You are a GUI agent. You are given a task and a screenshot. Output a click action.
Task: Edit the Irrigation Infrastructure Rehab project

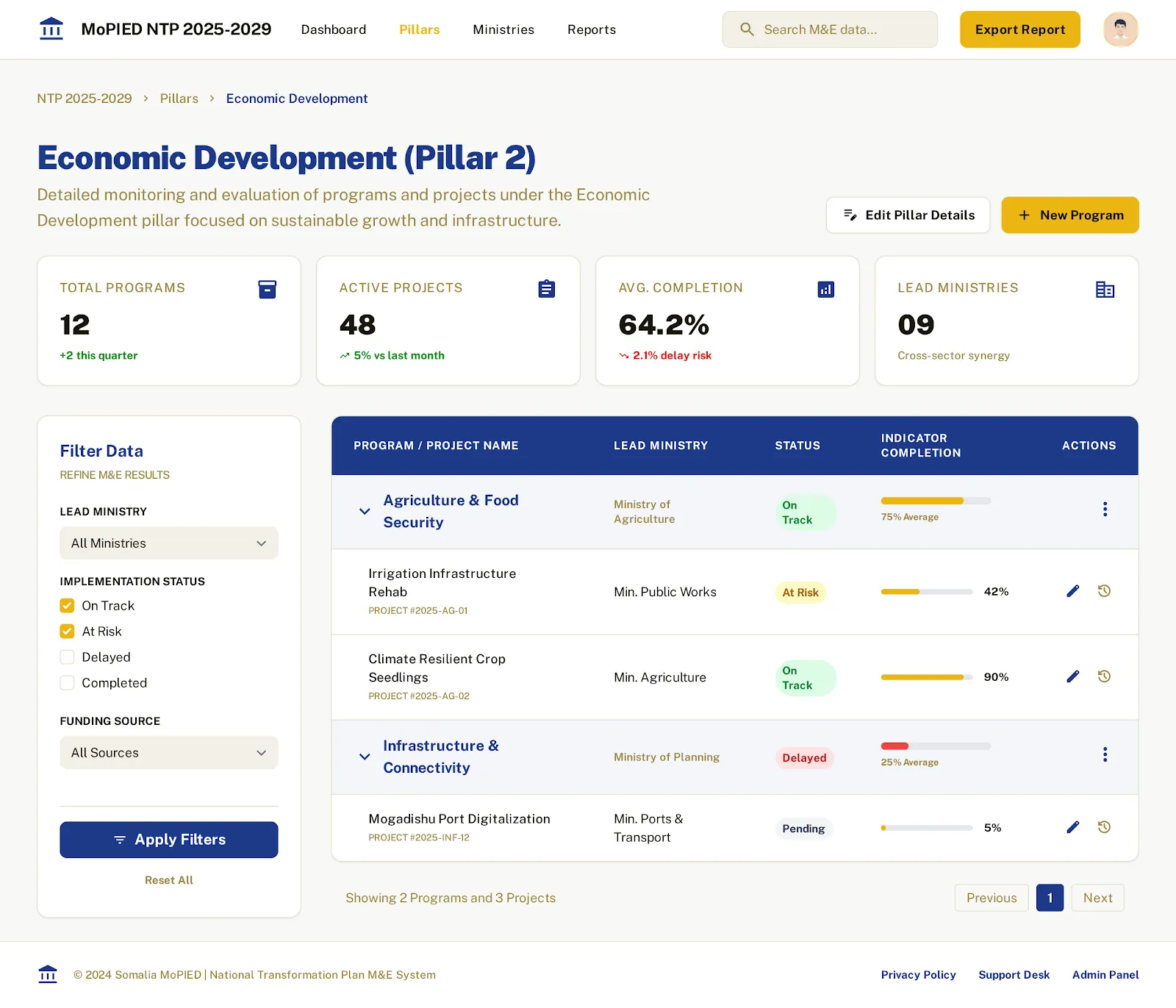click(1073, 590)
